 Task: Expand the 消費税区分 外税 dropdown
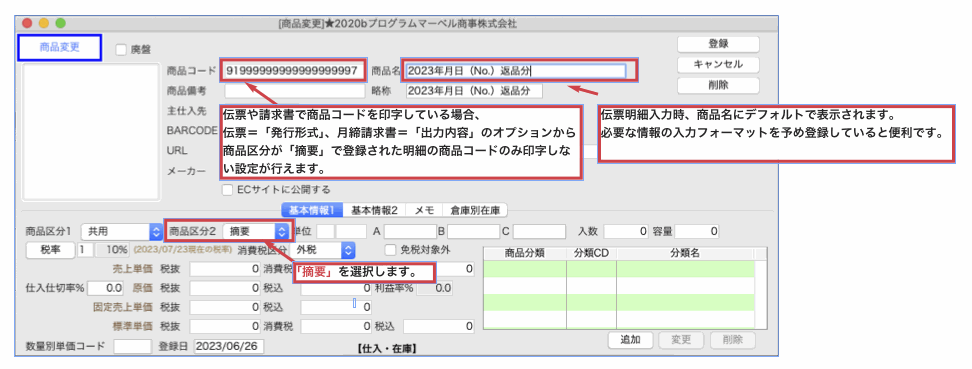pos(324,251)
